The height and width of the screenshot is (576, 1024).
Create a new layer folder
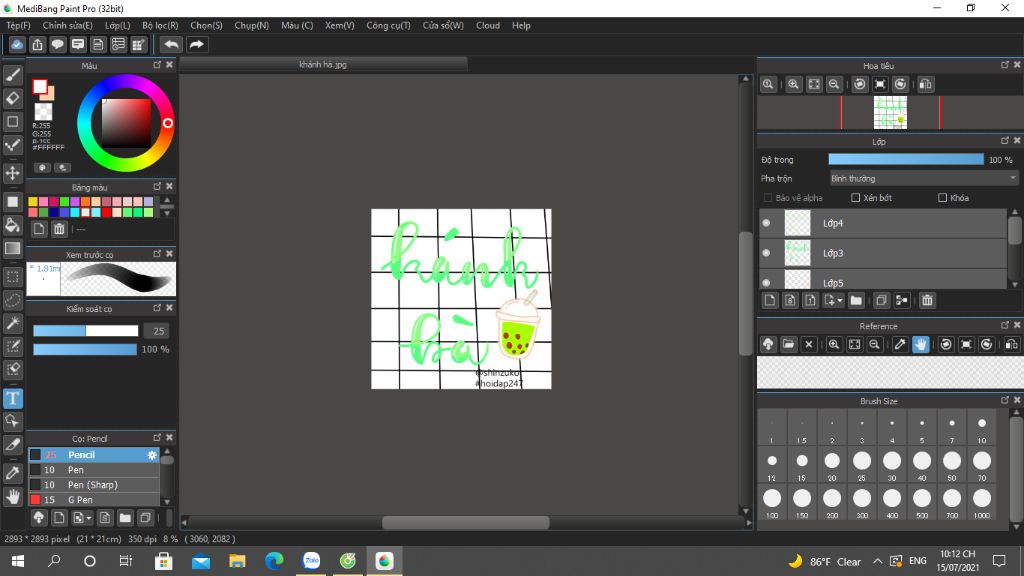856,300
